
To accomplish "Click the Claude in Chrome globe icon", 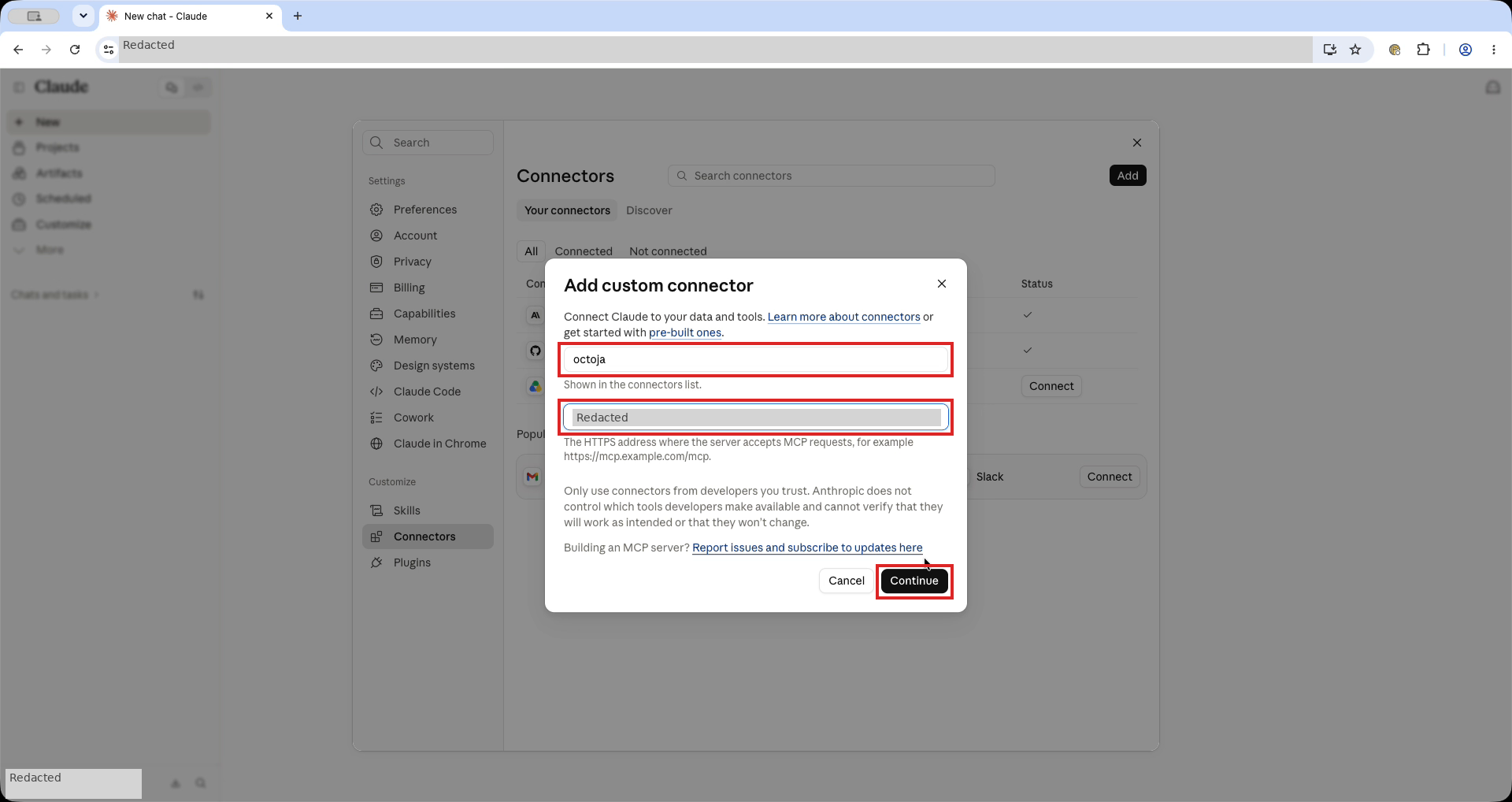I will click(376, 444).
